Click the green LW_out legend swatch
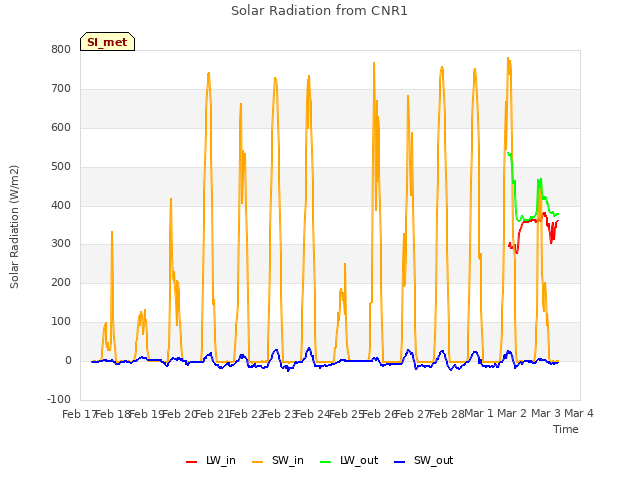 [x=326, y=462]
